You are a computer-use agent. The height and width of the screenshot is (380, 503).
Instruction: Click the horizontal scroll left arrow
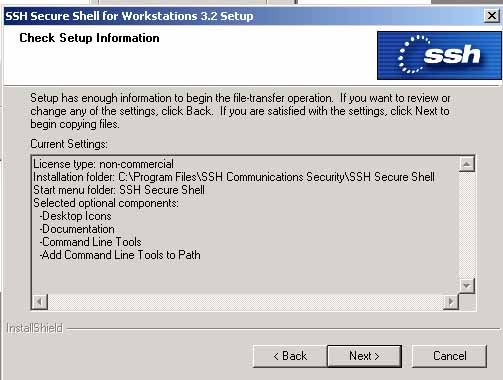pos(40,302)
